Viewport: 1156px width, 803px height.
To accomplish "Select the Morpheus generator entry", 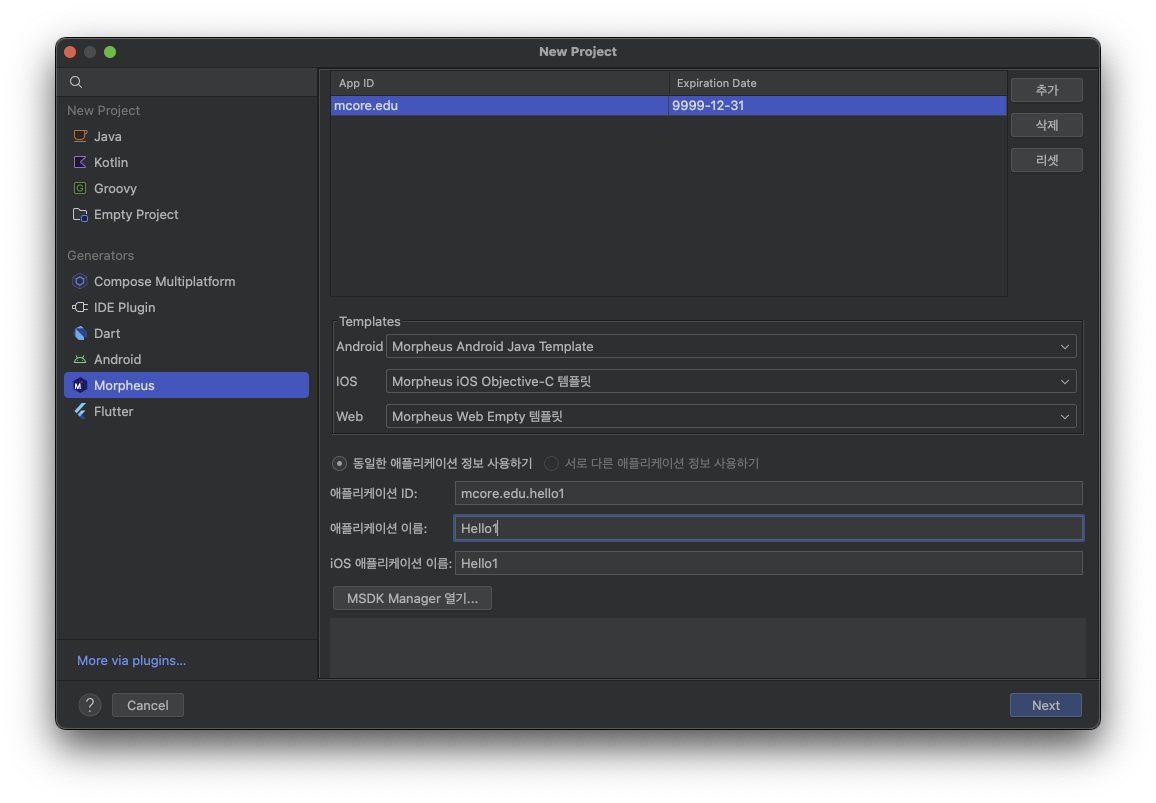I will pyautogui.click(x=124, y=385).
